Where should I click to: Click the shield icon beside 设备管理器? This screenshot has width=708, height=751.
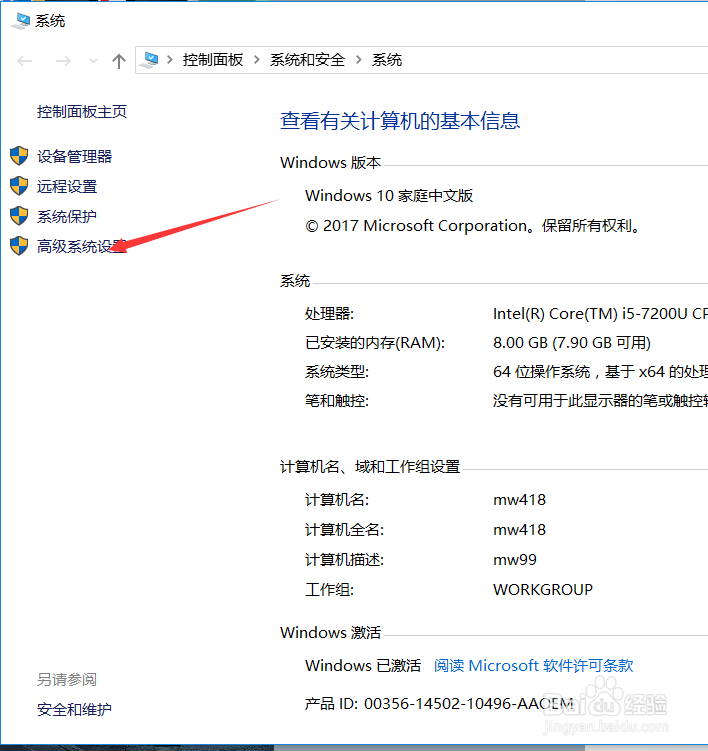[19, 156]
